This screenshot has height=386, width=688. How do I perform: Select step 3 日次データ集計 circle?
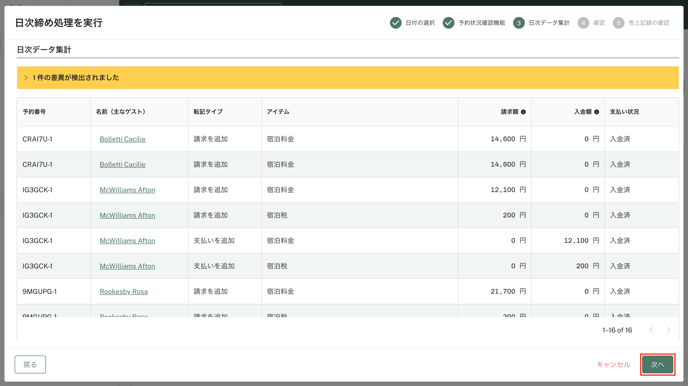pyautogui.click(x=519, y=23)
